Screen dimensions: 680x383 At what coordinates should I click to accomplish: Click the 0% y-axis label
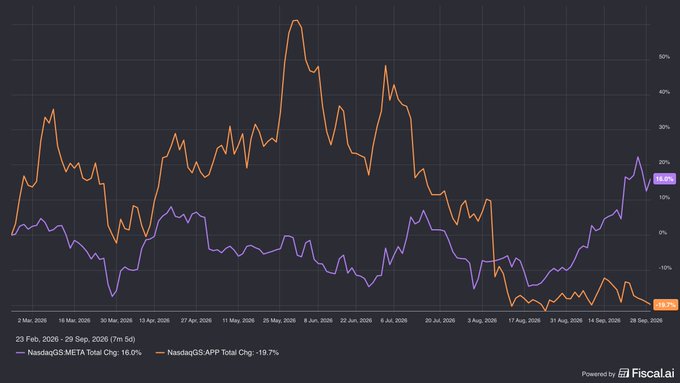pyautogui.click(x=663, y=232)
